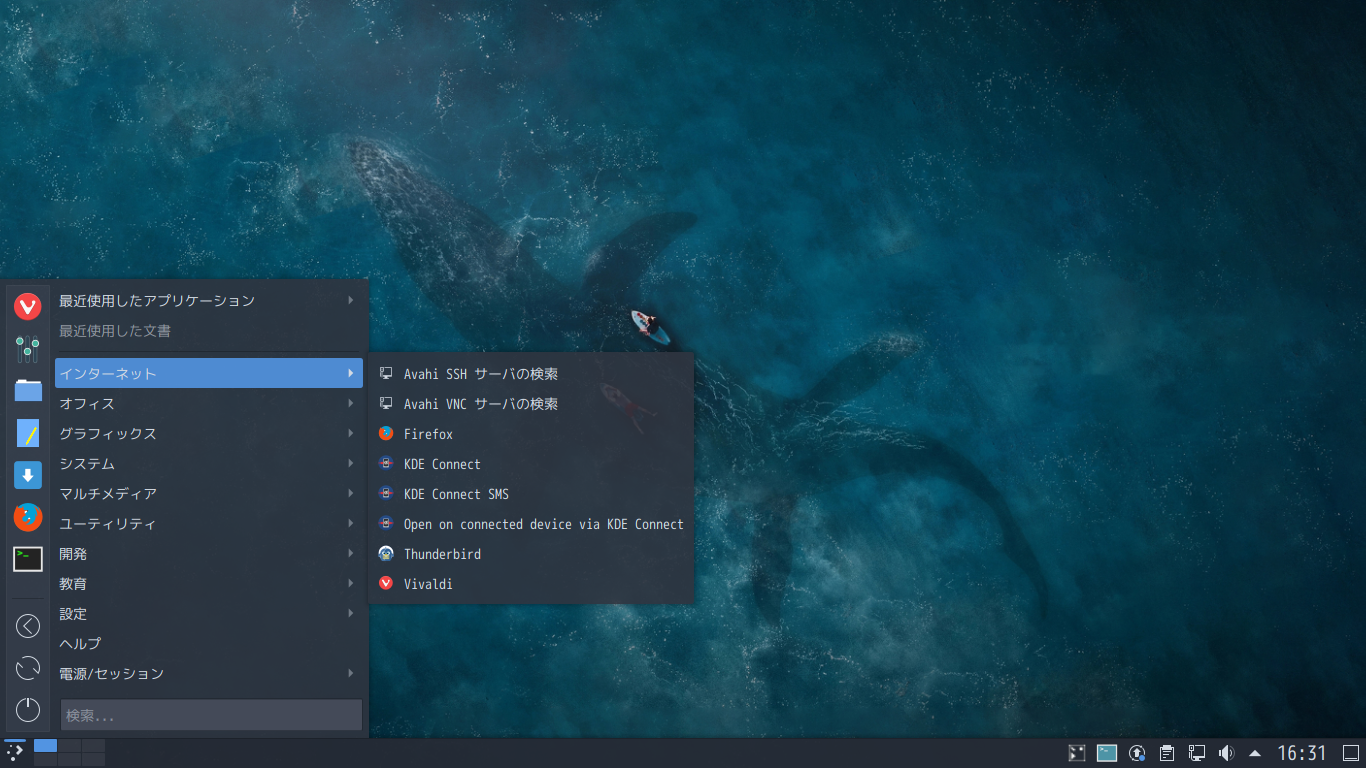Screen dimensions: 1366x768
Task: Click the ヘルプ menu entry
Action: coord(209,643)
